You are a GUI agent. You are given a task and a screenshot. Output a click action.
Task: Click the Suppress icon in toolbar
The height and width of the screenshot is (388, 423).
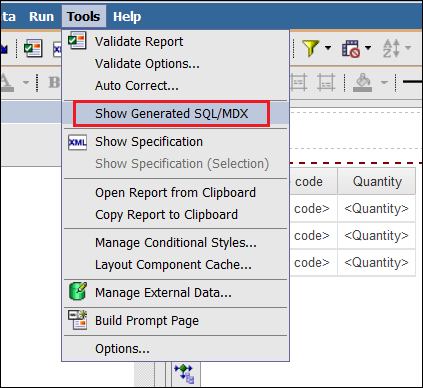[351, 49]
